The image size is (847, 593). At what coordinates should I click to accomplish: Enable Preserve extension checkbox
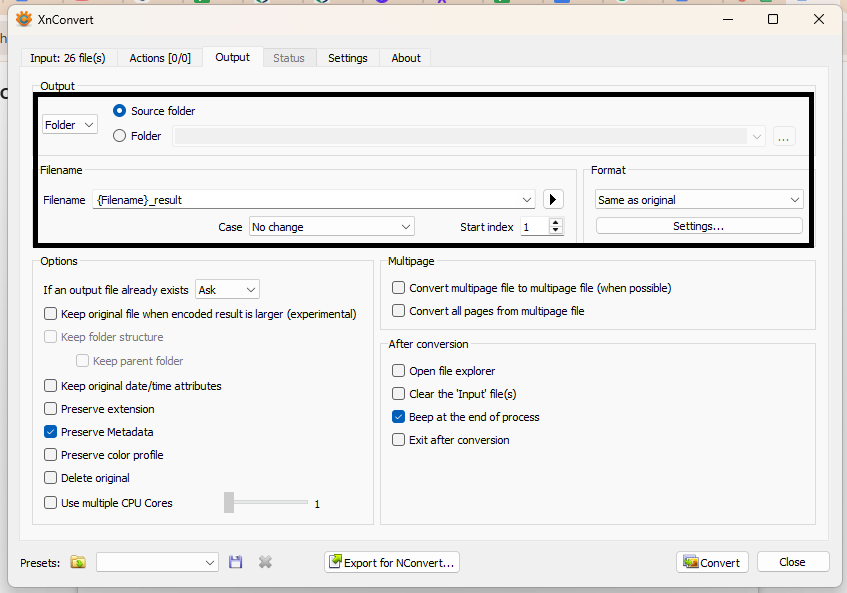pyautogui.click(x=50, y=409)
